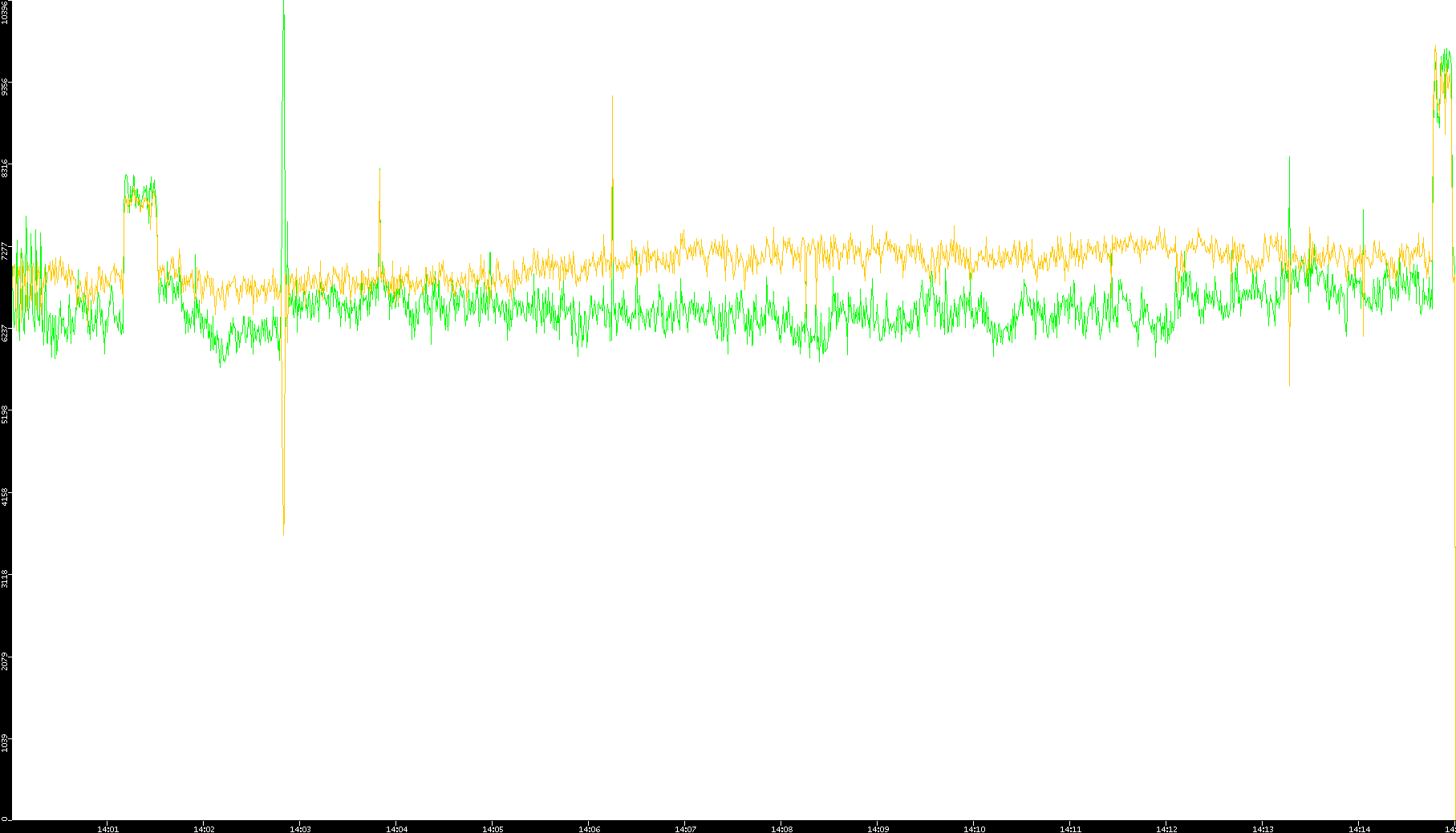
Task: Click the 14:09 time axis label
Action: click(878, 828)
